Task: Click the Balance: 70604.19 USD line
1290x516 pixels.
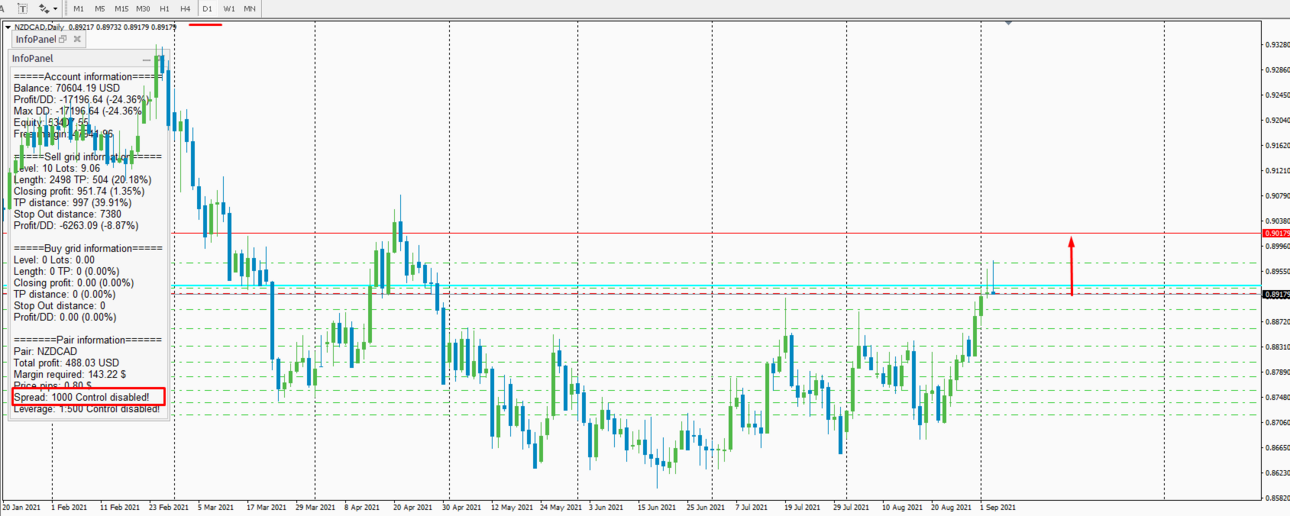Action: pos(66,88)
